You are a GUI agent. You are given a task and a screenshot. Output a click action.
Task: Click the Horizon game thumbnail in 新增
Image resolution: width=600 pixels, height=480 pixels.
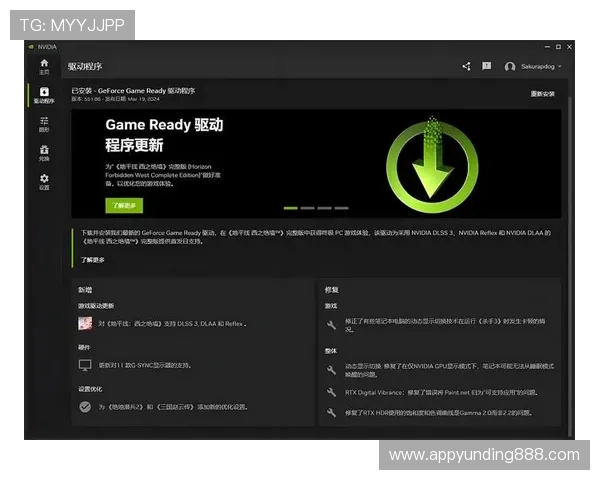pyautogui.click(x=85, y=323)
